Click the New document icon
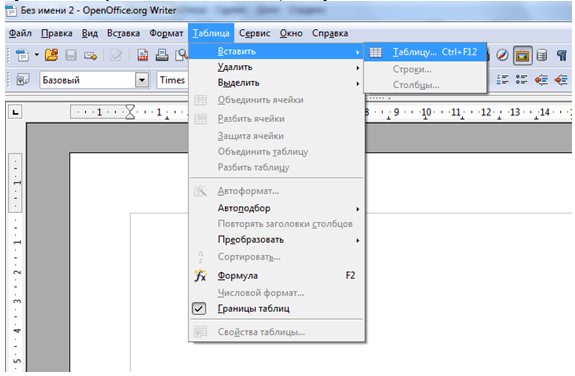The height and width of the screenshot is (376, 575). [22, 56]
